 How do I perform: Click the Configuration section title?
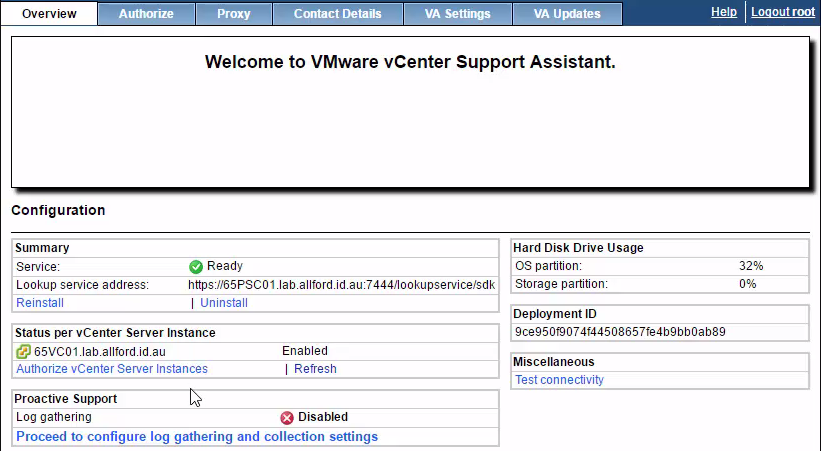pos(58,210)
